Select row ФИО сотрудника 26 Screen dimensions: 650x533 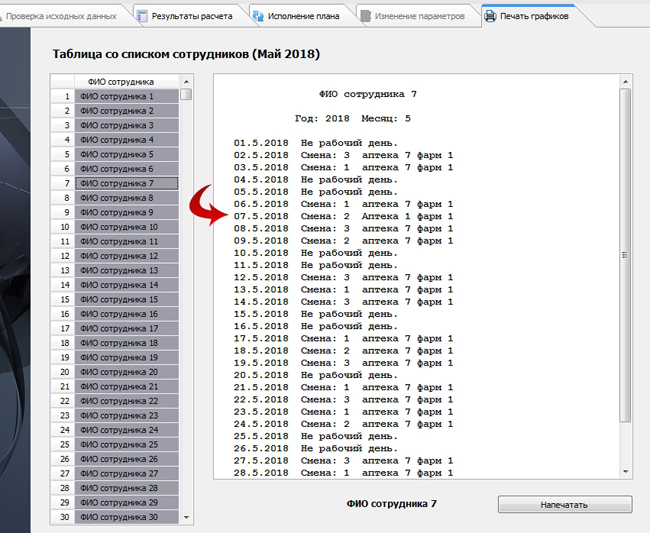click(126, 459)
